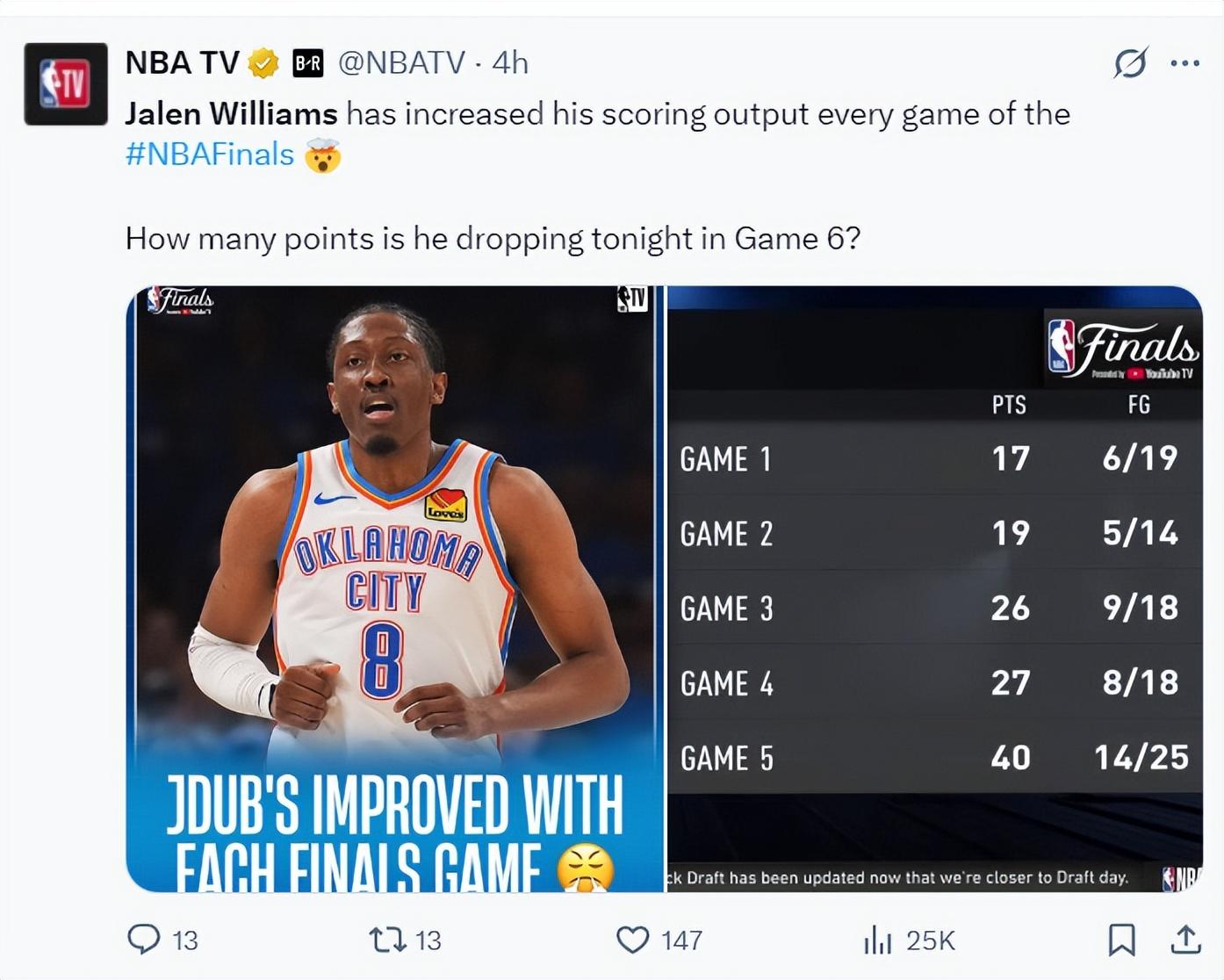
Task: Share the post via upload arrow icon
Action: click(x=1185, y=940)
